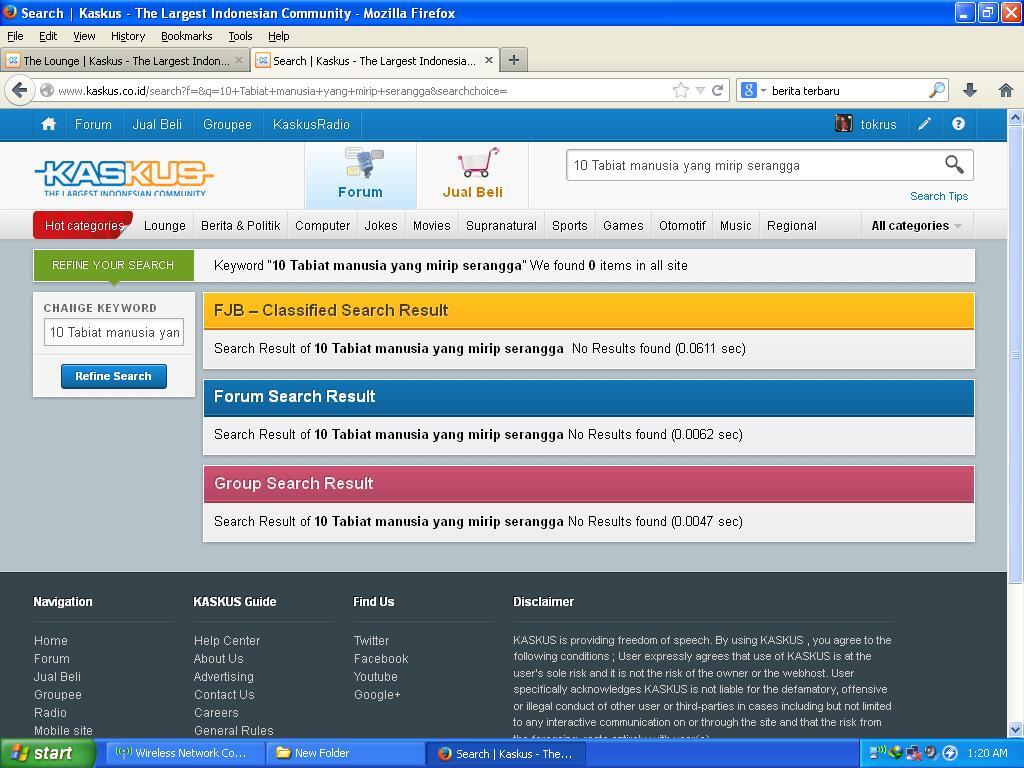Open the tokrus username link
The height and width of the screenshot is (768, 1024).
click(x=878, y=124)
